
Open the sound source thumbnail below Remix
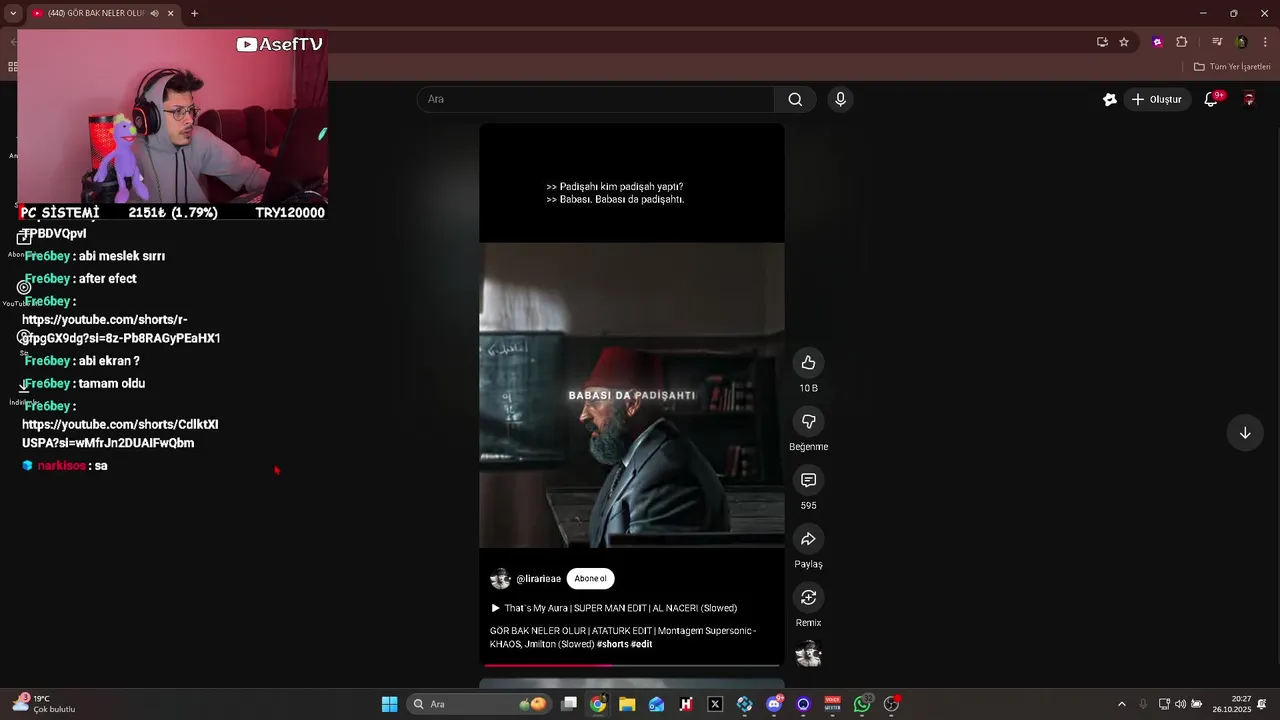808,655
